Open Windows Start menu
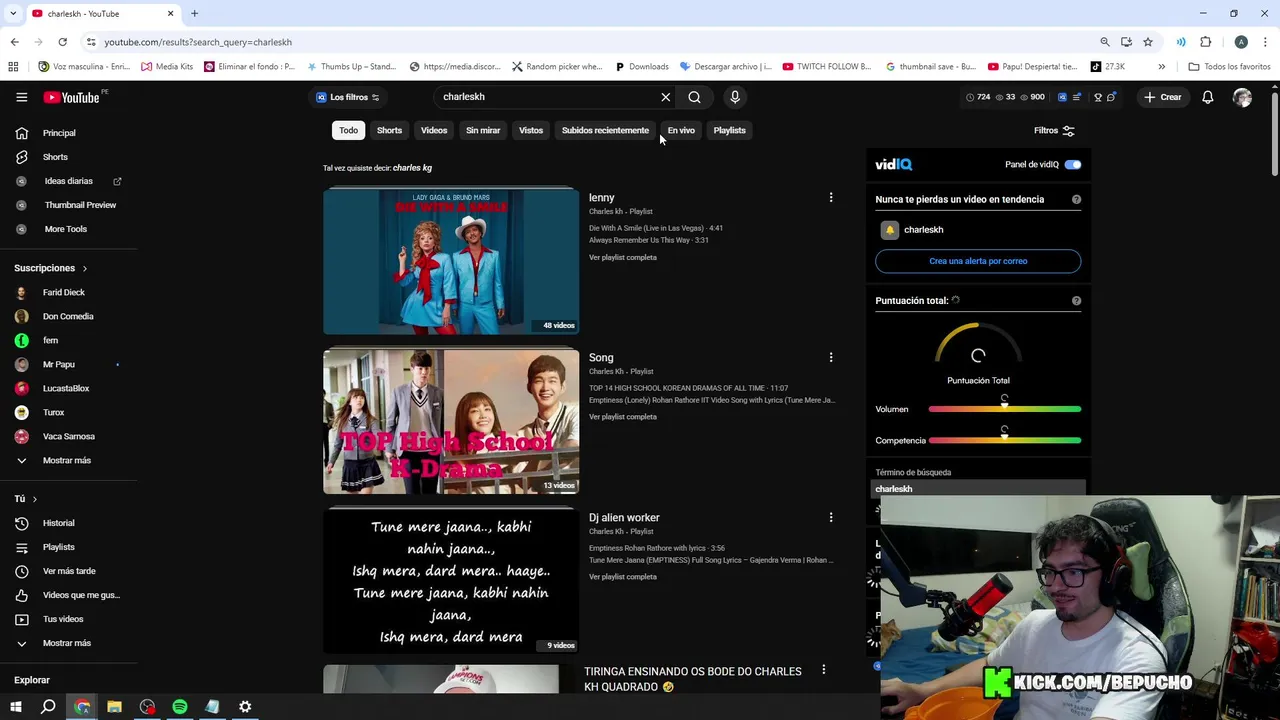Image resolution: width=1280 pixels, height=720 pixels. pos(15,707)
